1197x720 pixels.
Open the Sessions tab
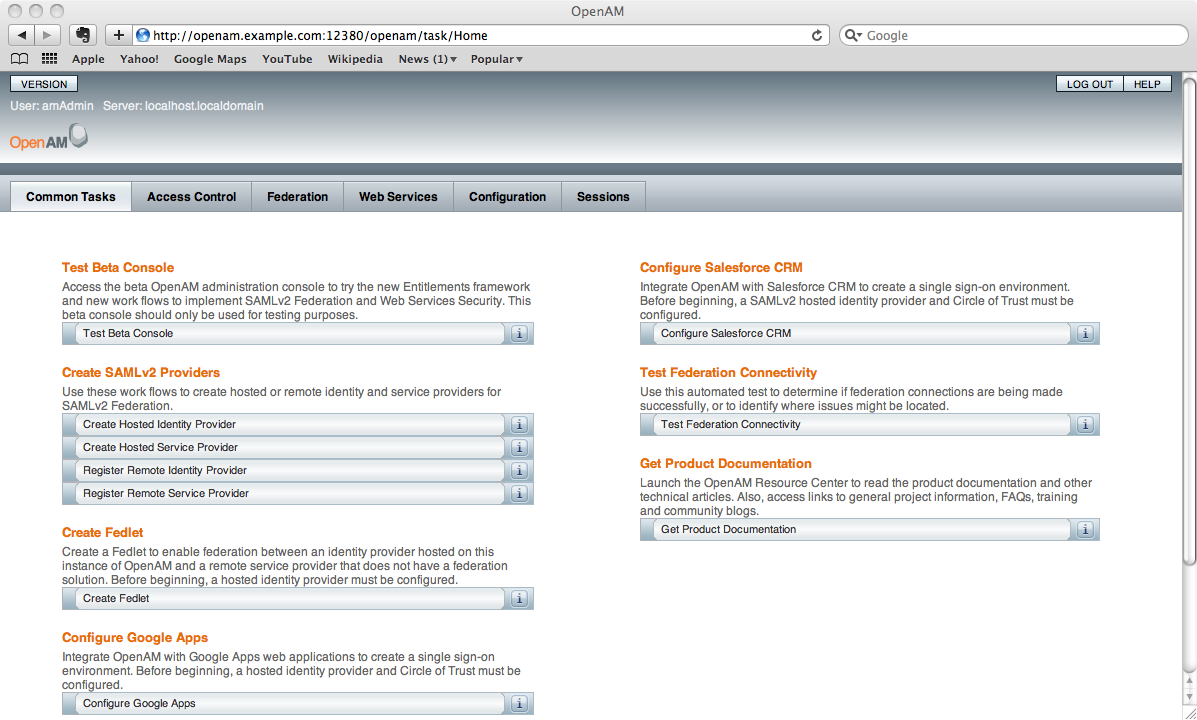coord(603,196)
